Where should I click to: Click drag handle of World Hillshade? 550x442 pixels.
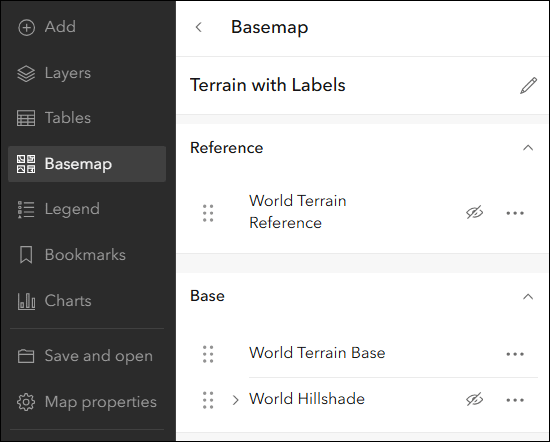(208, 400)
